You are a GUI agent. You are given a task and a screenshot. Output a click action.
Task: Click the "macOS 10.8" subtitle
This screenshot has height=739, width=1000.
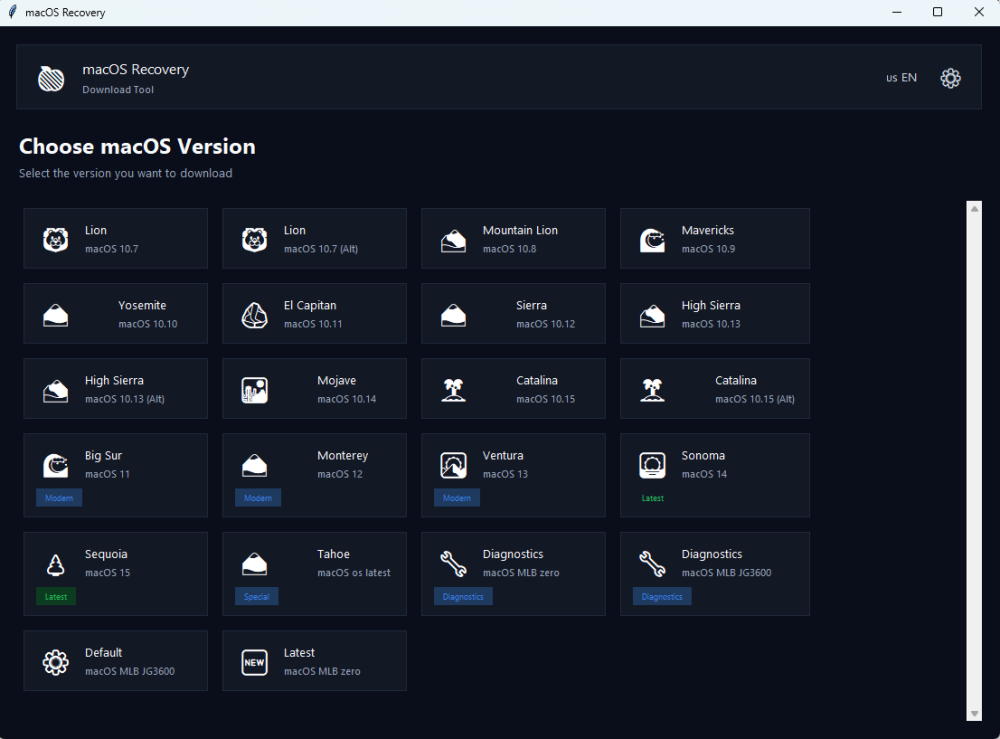509,249
